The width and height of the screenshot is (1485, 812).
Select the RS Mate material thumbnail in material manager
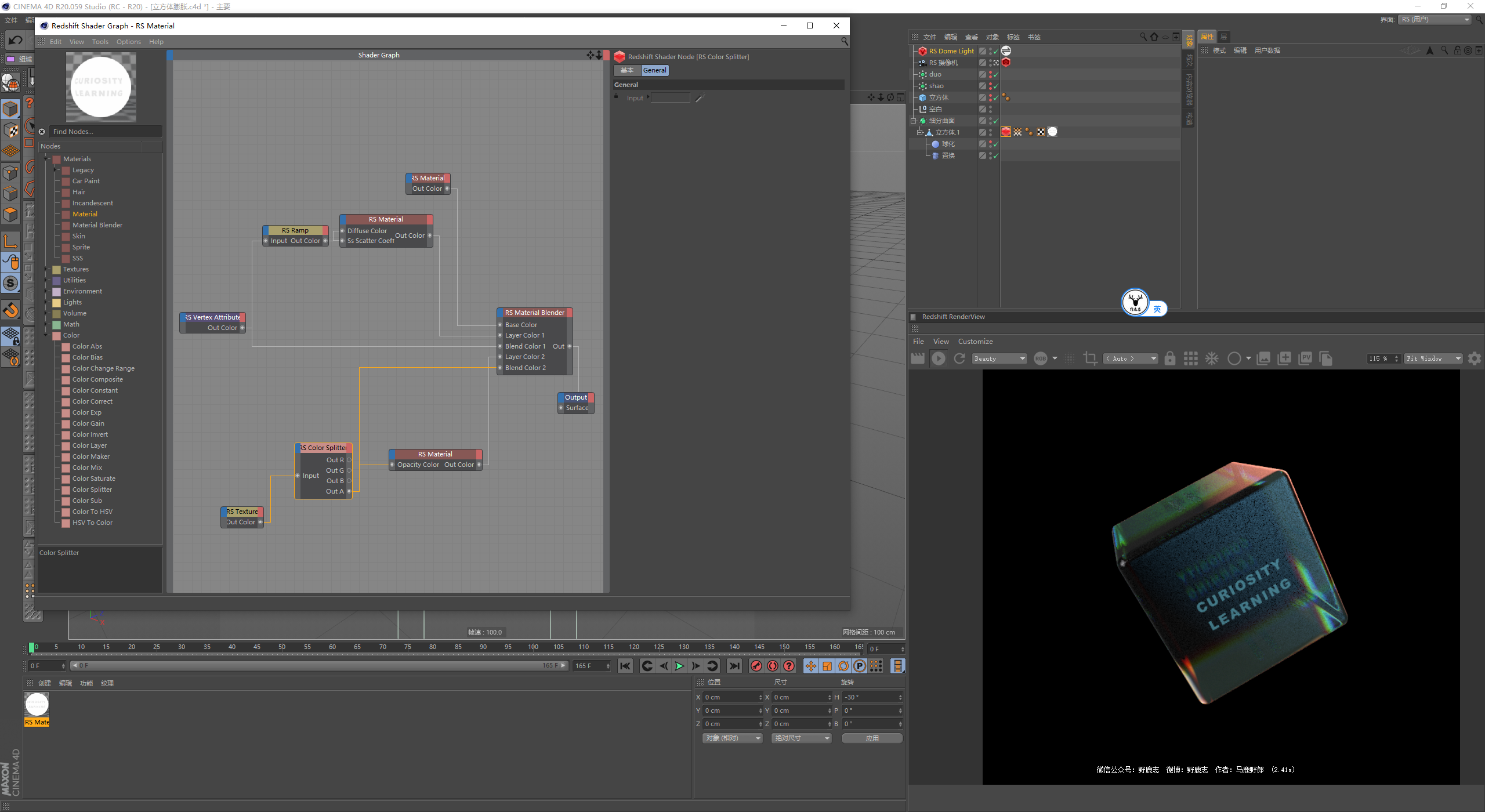pos(37,709)
